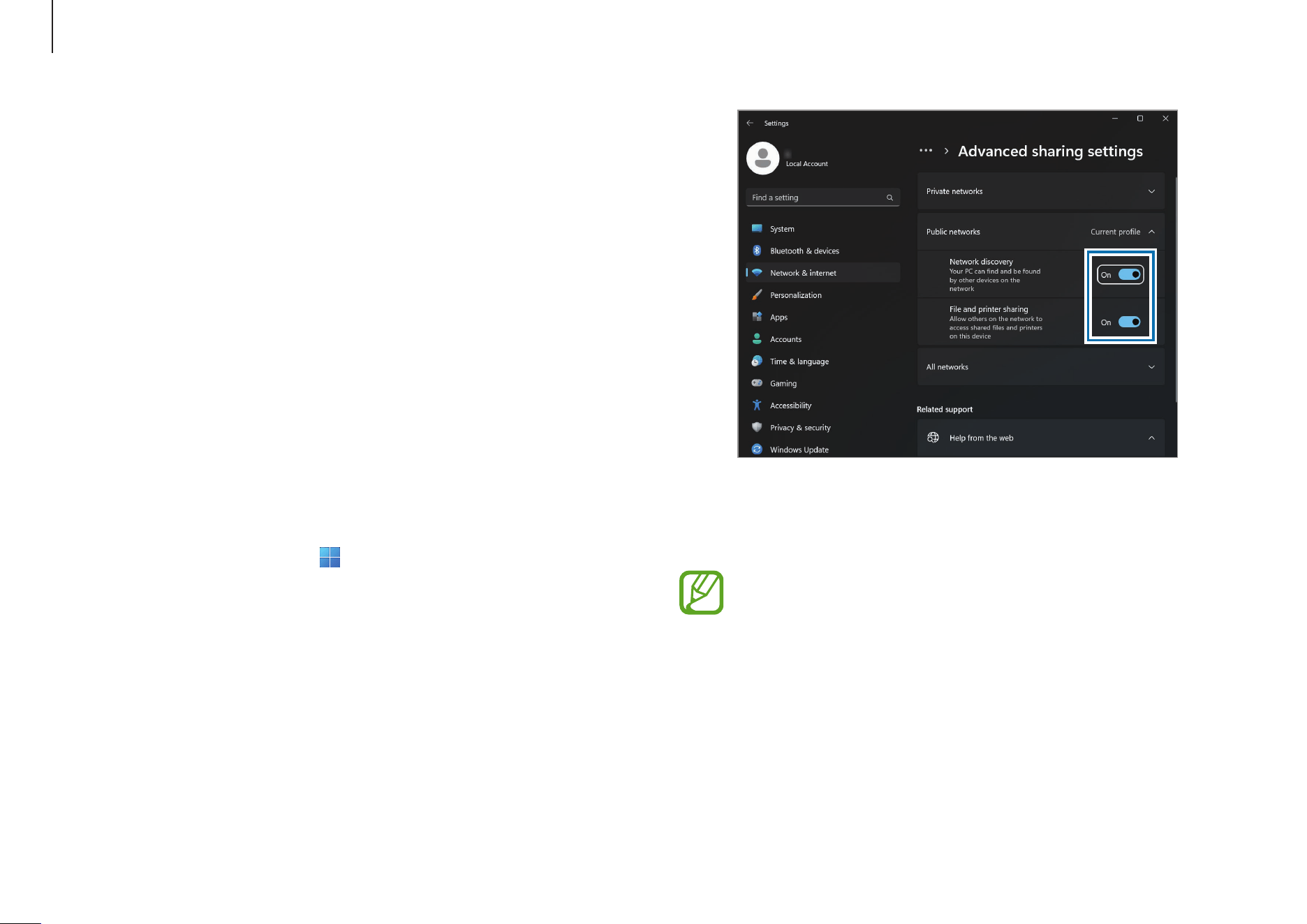Click the Local Account label
Viewport: 1307px width, 924px height.
806,164
